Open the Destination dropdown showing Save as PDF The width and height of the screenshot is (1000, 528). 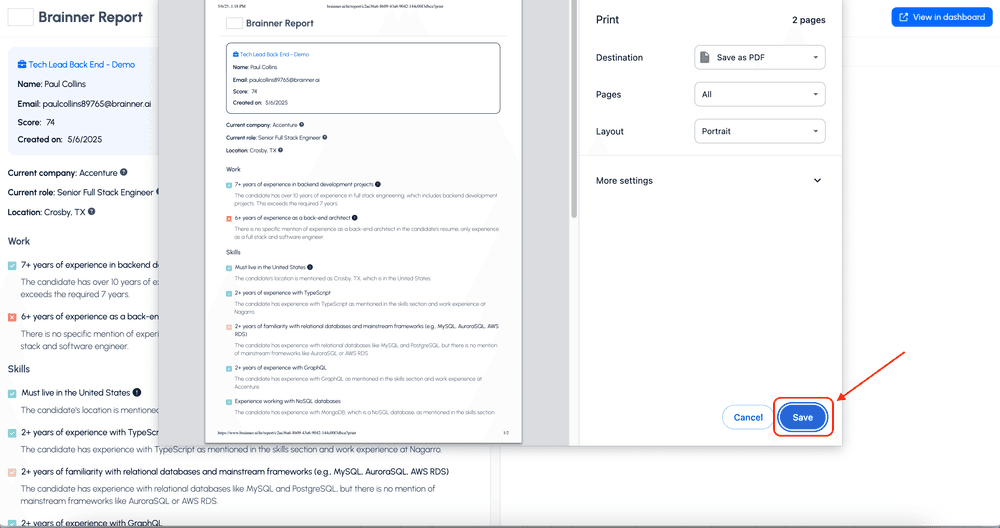(x=759, y=58)
